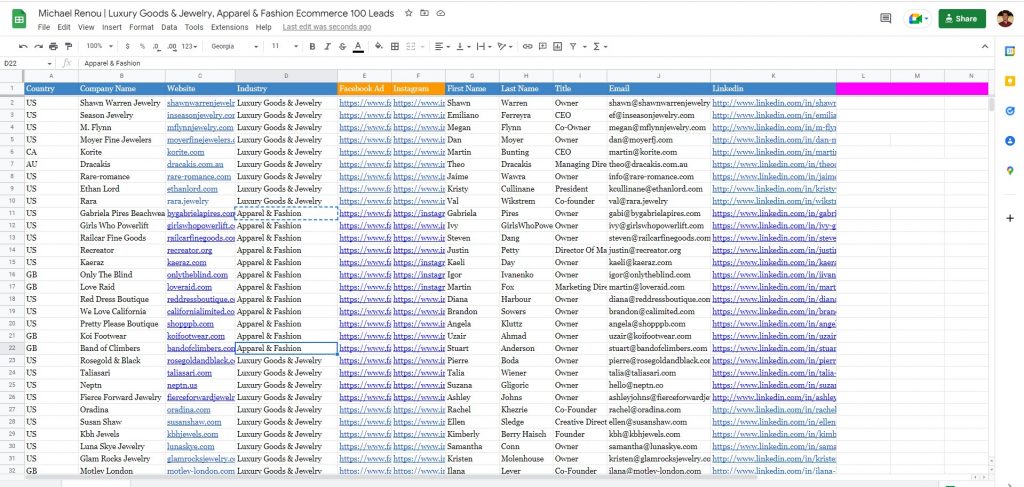Increase decimal places
This screenshot has width=1024, height=487.
coord(172,46)
